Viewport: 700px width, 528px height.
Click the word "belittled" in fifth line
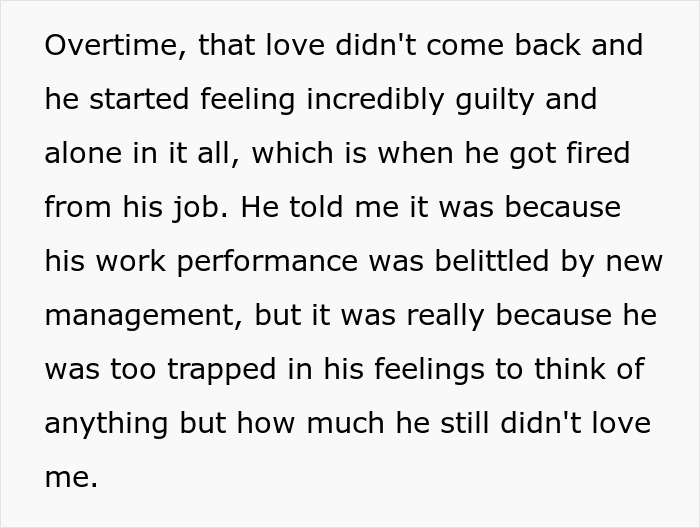click(492, 261)
